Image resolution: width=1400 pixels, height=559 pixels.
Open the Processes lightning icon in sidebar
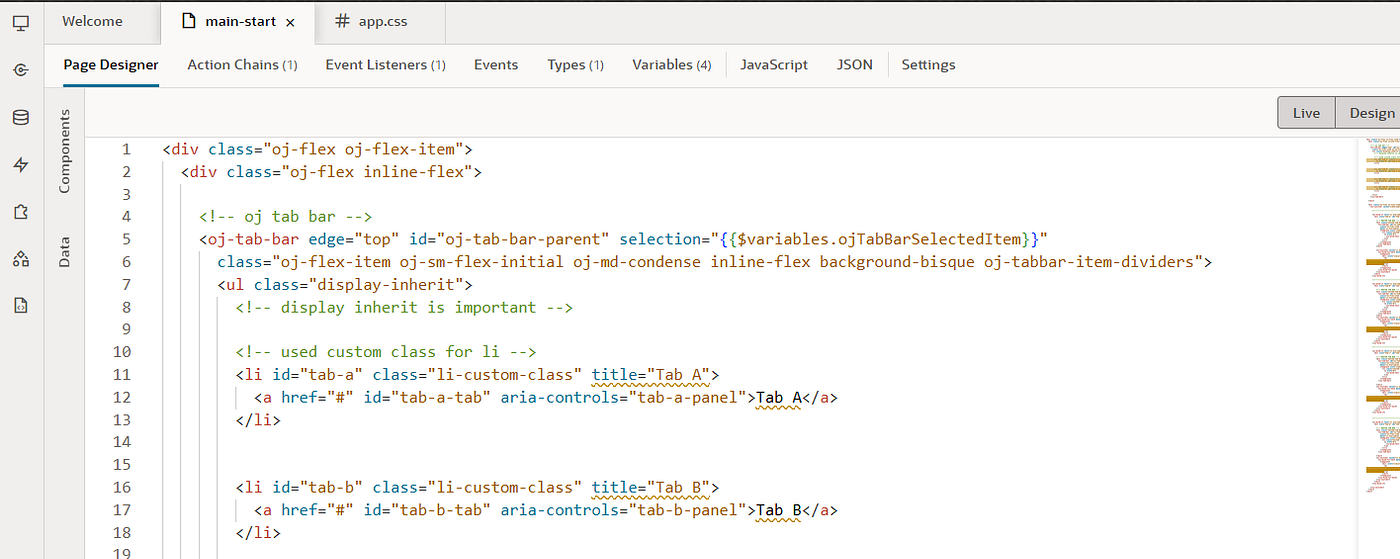(x=21, y=165)
